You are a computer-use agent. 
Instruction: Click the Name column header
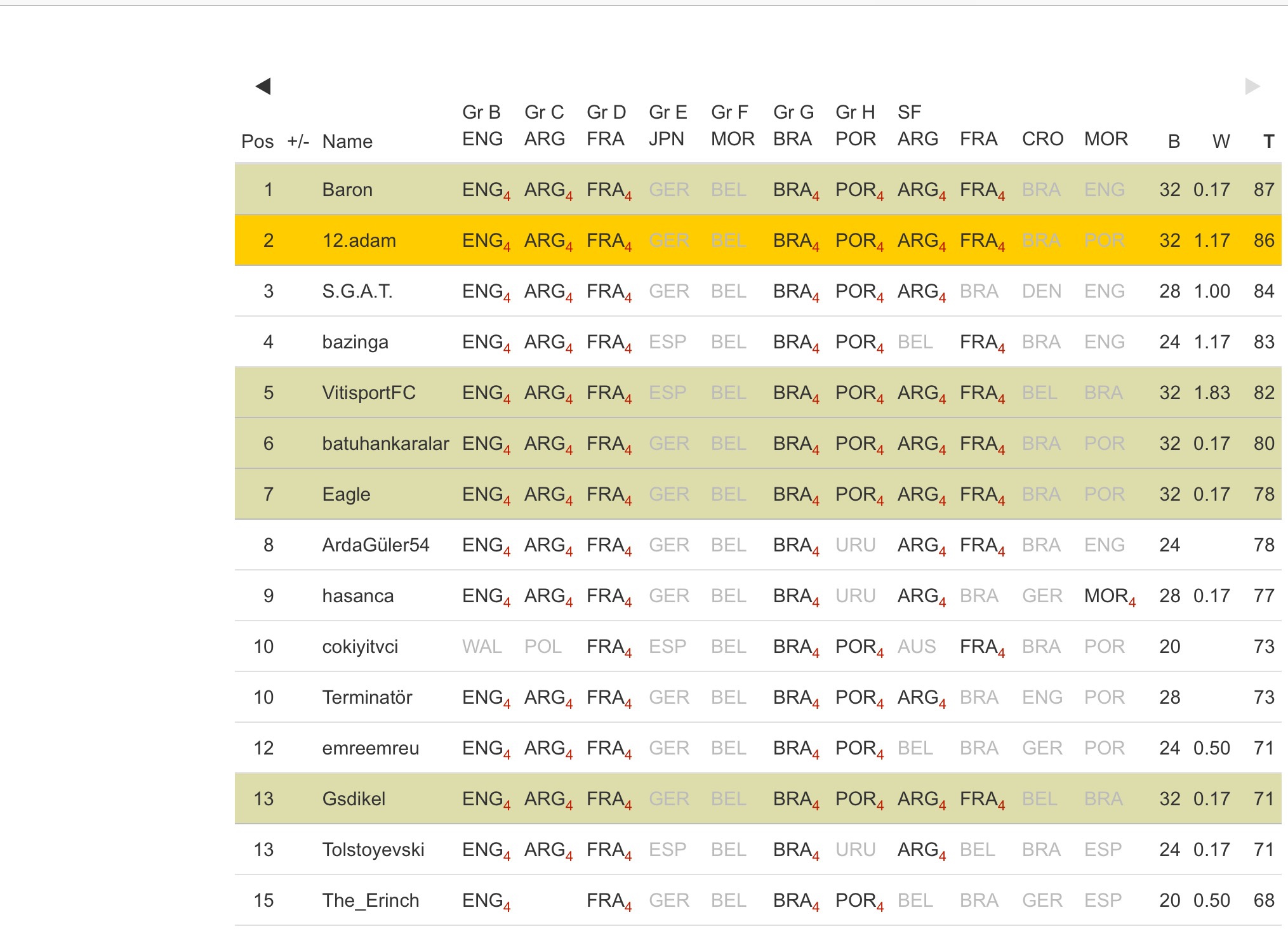tap(347, 142)
